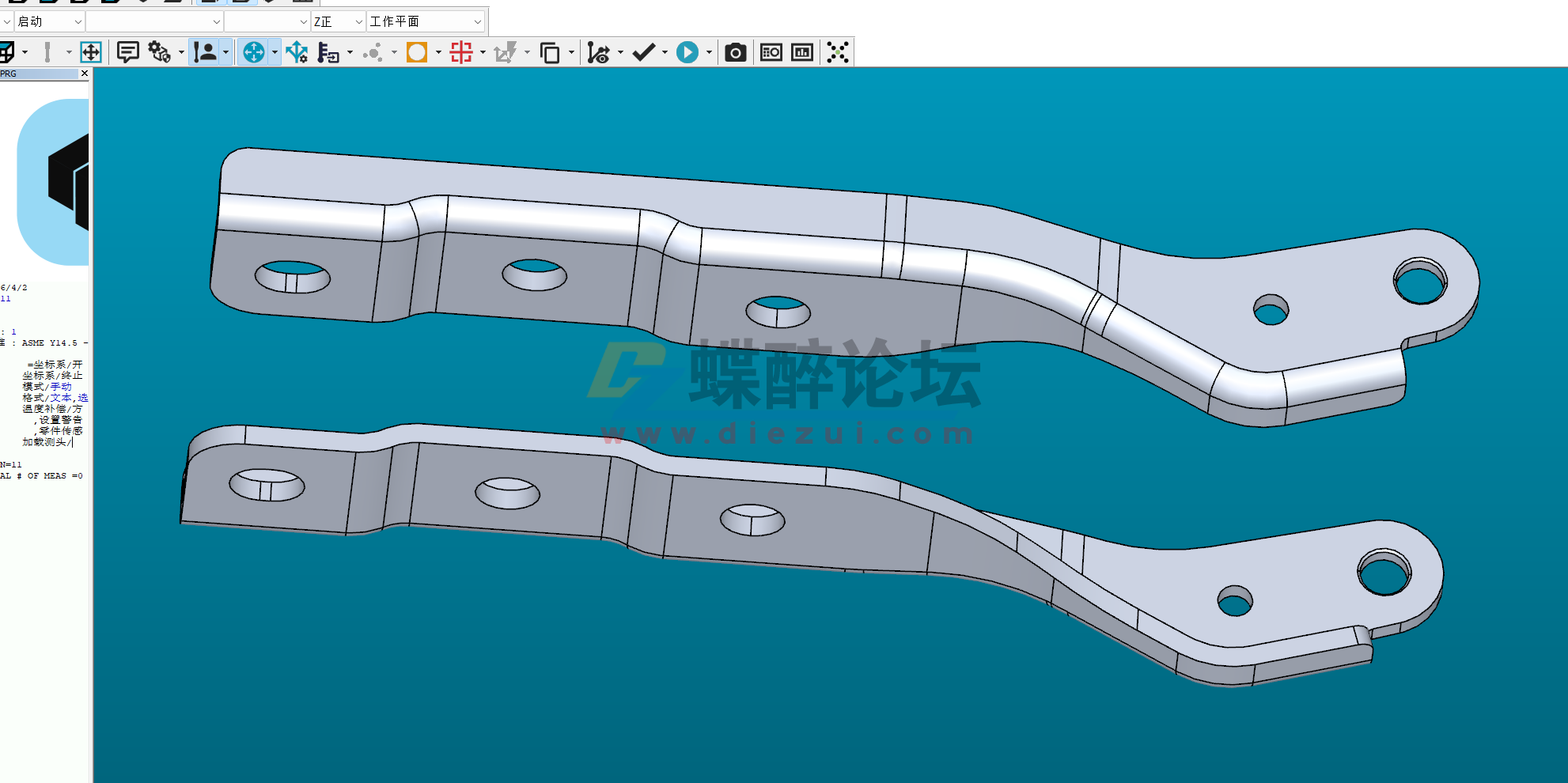Run the program with the blue execute button
Screen dimensions: 1568x783
tap(688, 52)
